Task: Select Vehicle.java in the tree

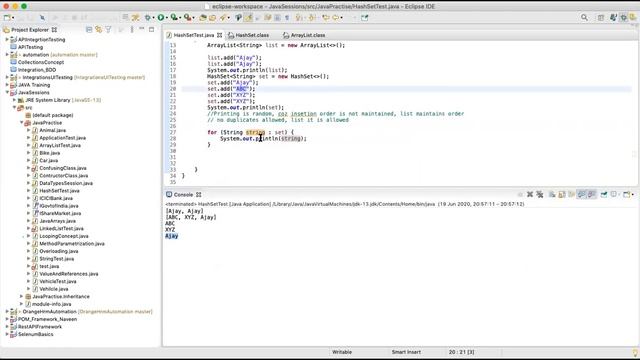Action: pyautogui.click(x=53, y=289)
